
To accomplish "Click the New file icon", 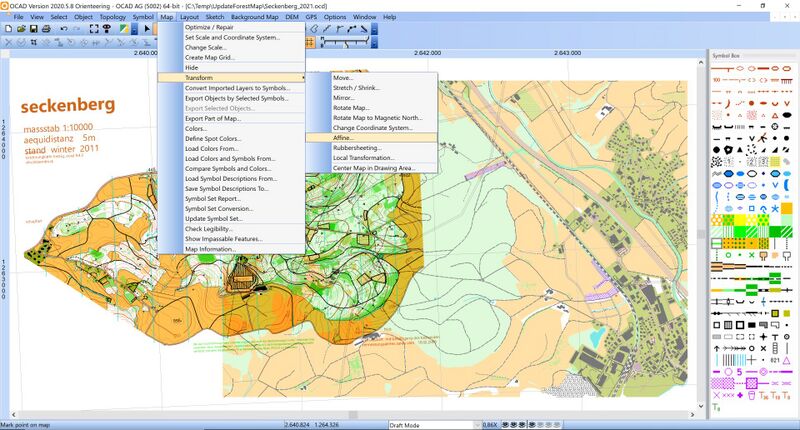I will click(x=9, y=29).
